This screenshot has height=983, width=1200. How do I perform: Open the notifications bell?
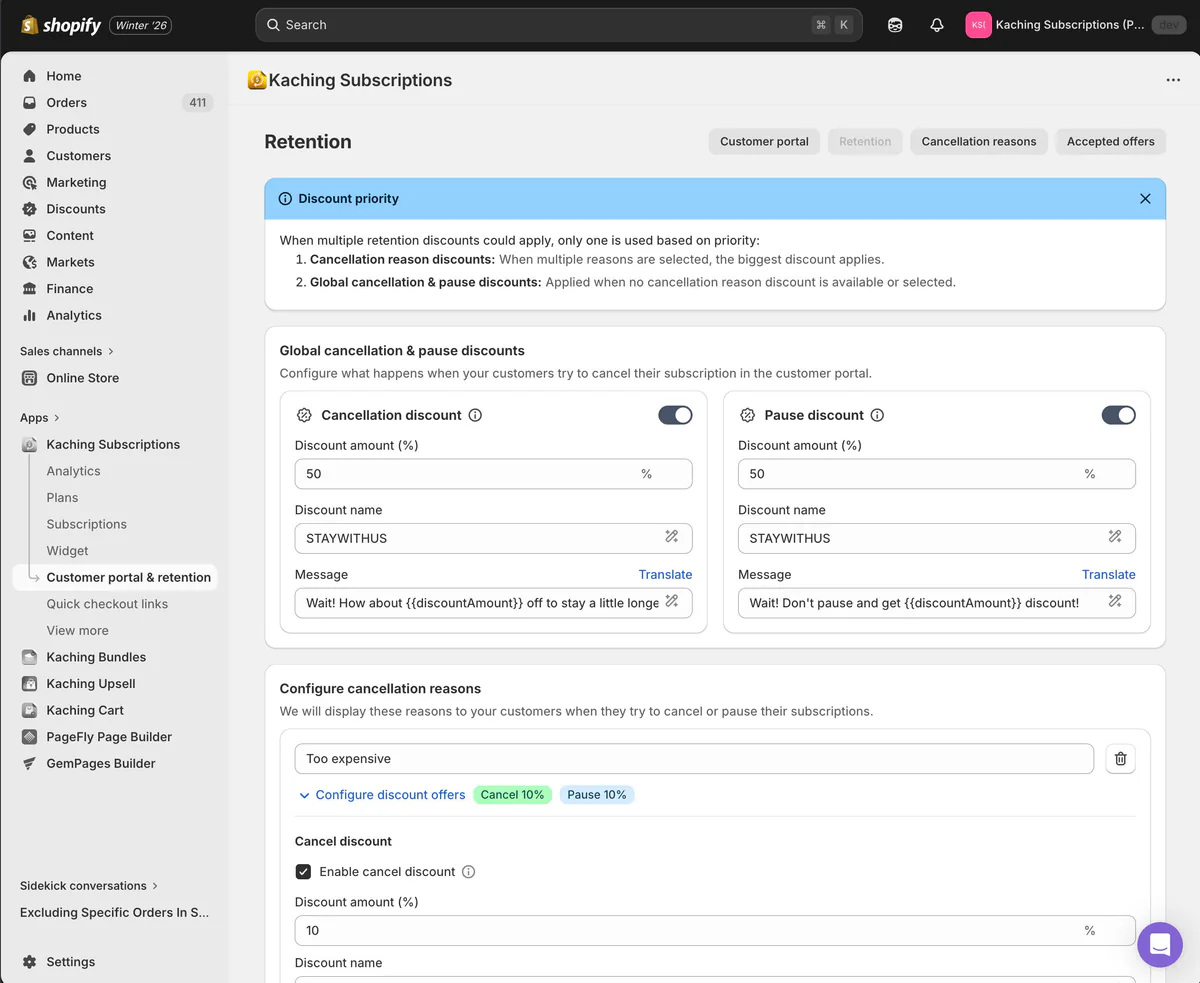point(937,25)
